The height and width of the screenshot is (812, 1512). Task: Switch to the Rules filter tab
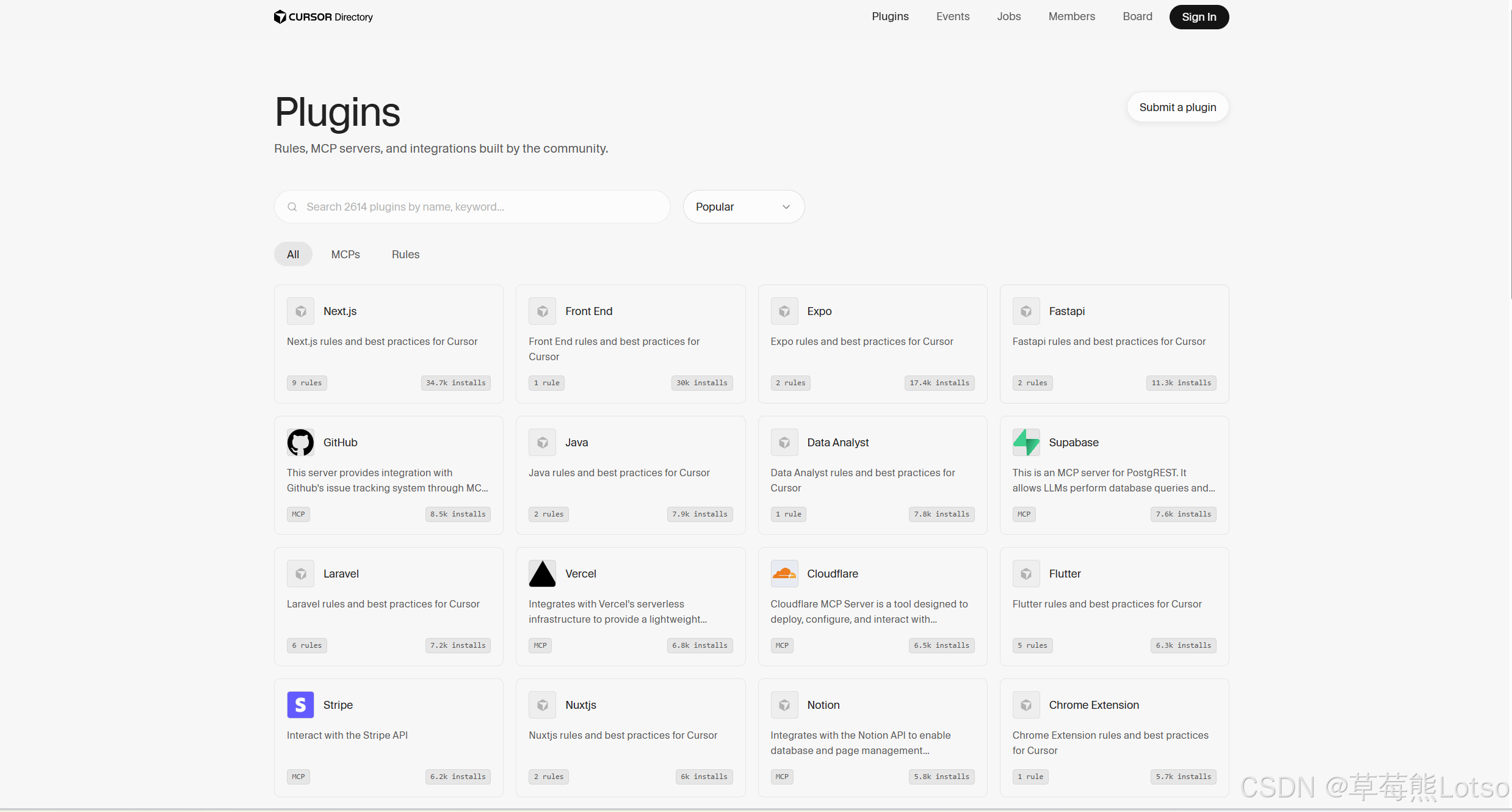405,255
